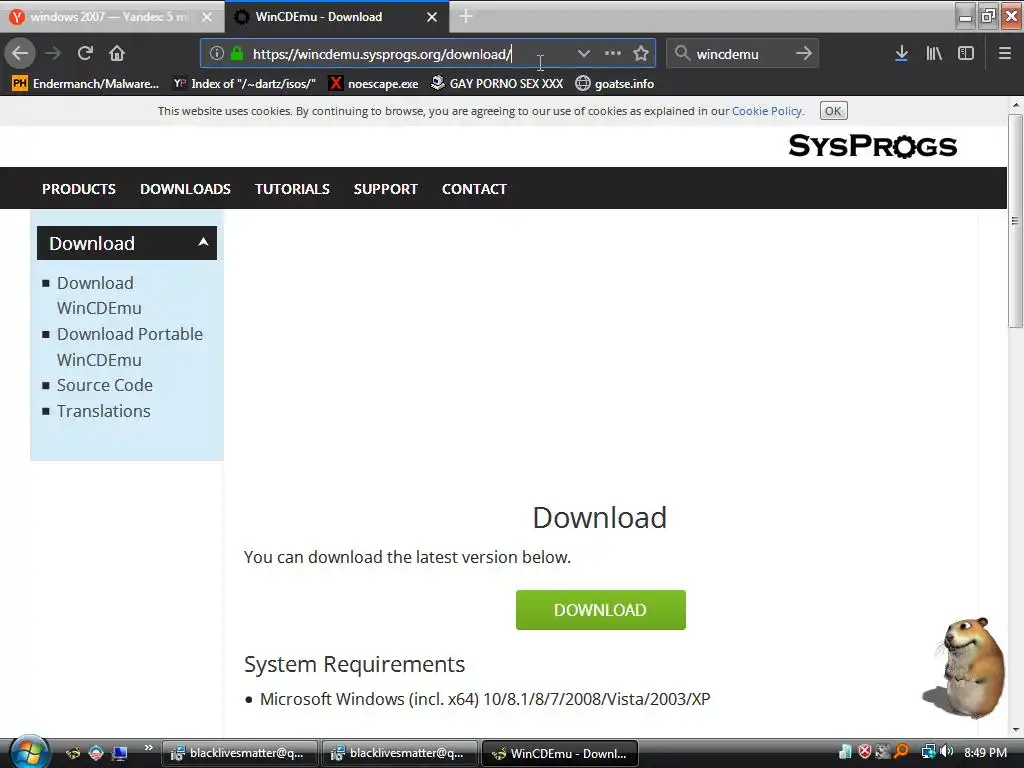Bookmark this page with the star
The width and height of the screenshot is (1024, 768).
point(641,54)
